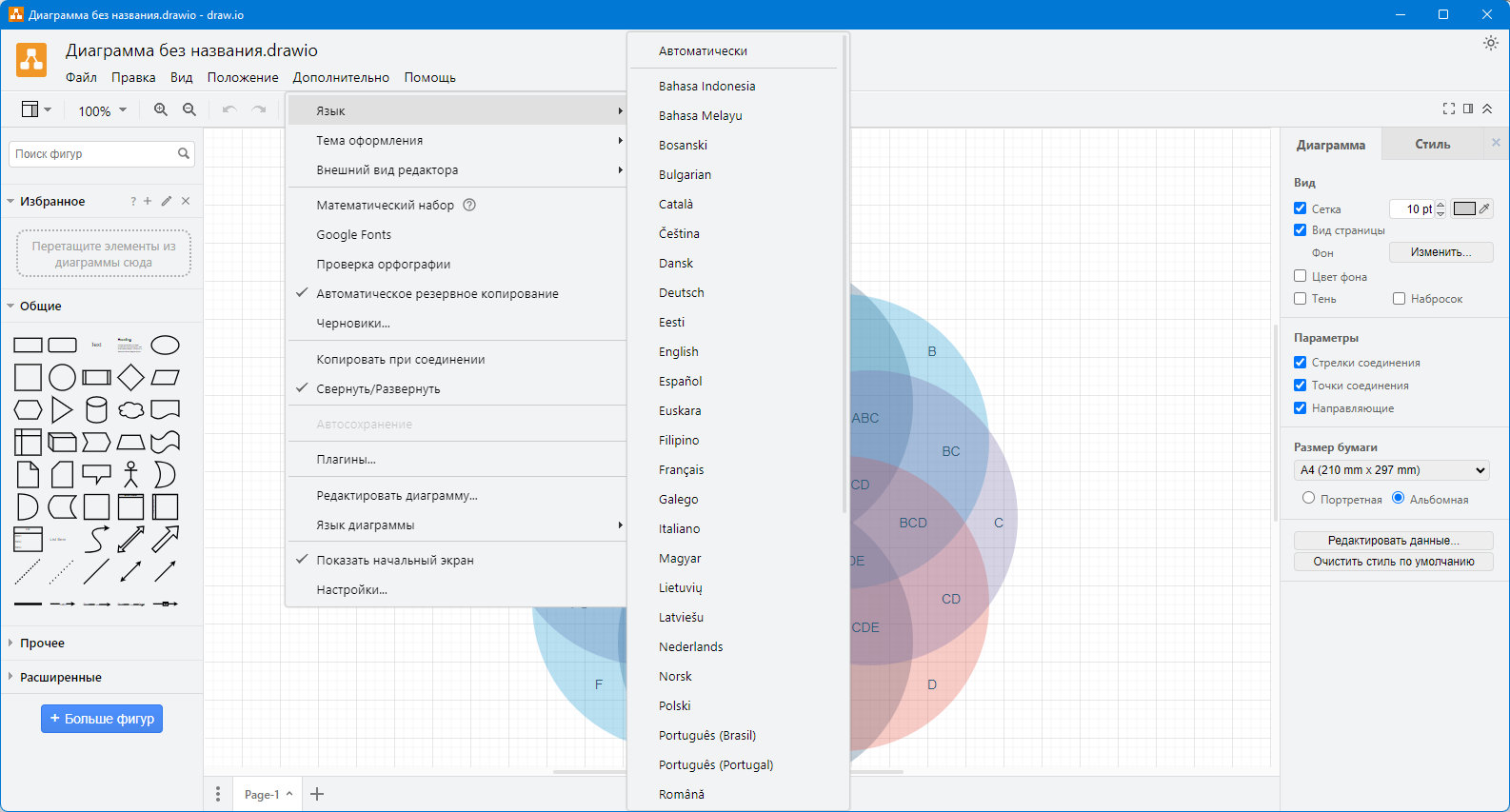Enable the Тень shadow checkbox
Image resolution: width=1510 pixels, height=812 pixels.
[x=1300, y=298]
